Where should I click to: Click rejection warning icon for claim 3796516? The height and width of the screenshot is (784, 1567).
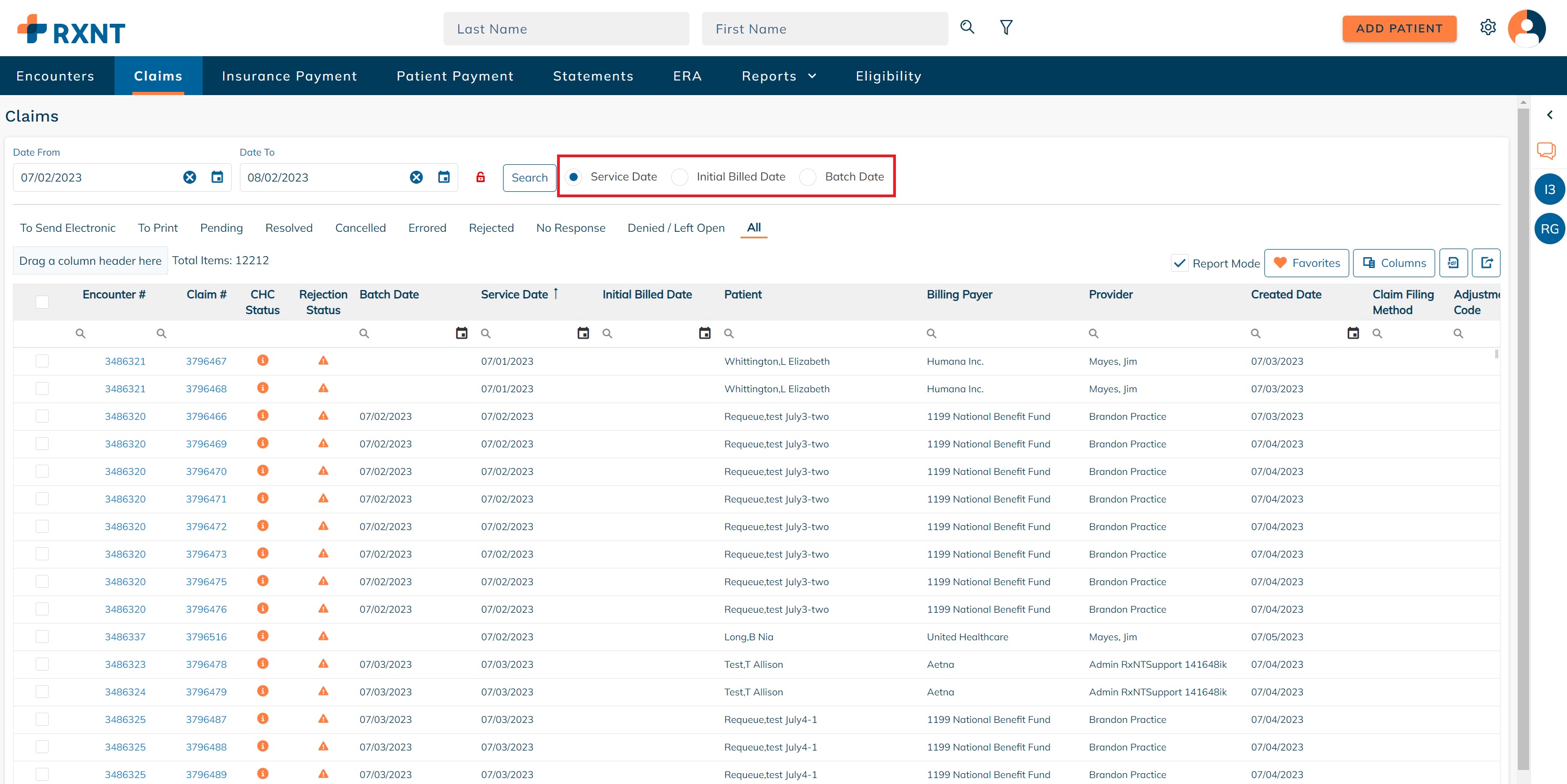323,635
